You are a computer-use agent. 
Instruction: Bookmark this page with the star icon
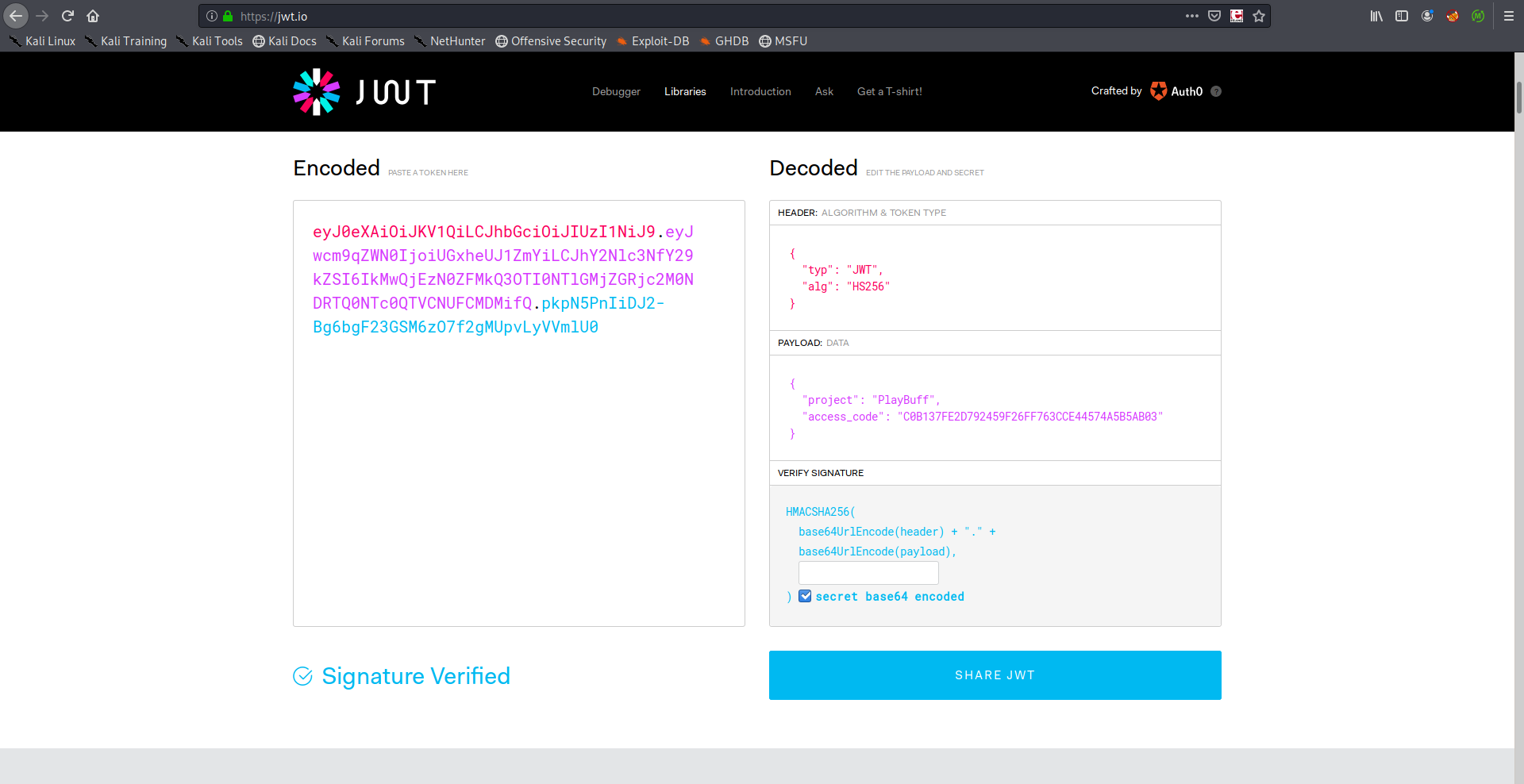click(x=1259, y=16)
